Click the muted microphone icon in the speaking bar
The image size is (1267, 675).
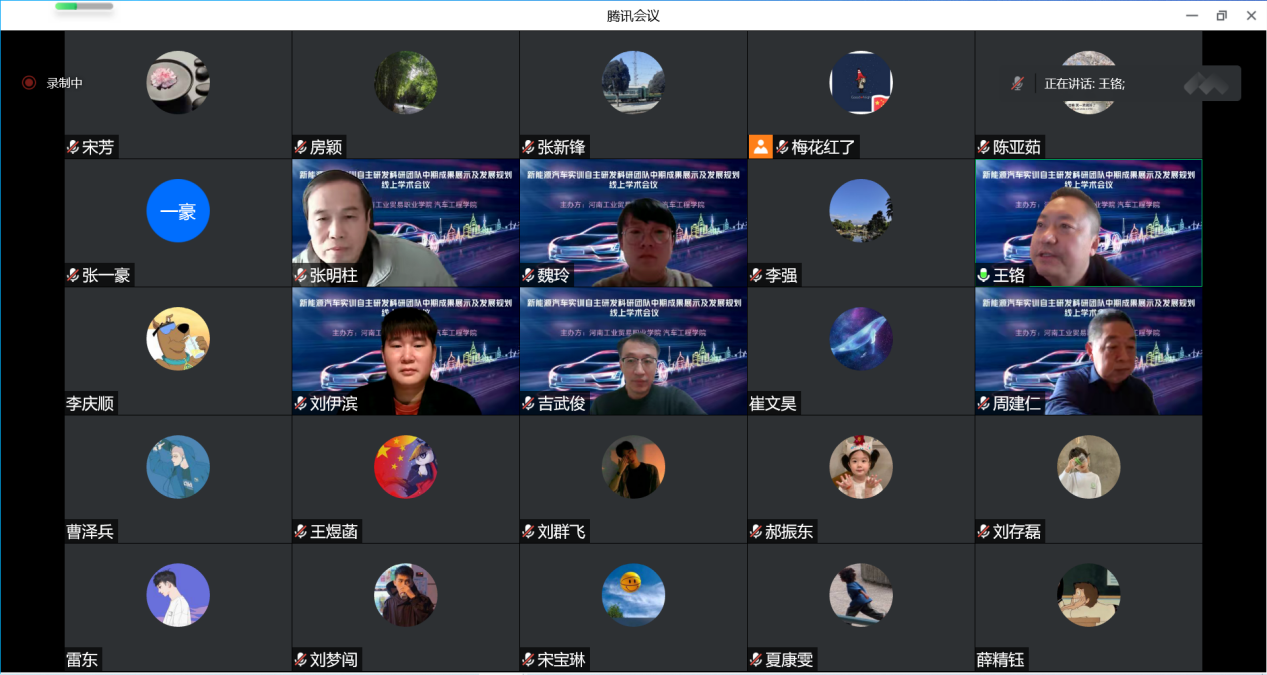click(1017, 84)
